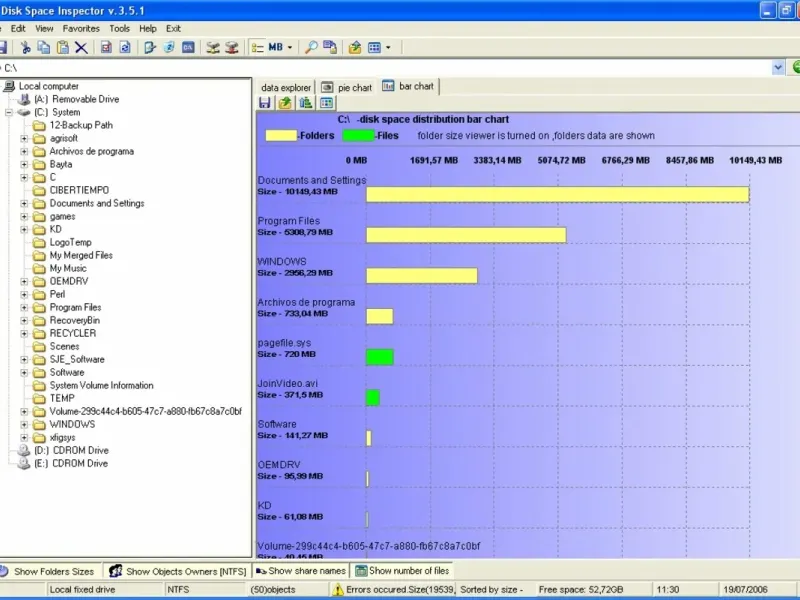Select the System Volume Information folder

click(x=101, y=385)
